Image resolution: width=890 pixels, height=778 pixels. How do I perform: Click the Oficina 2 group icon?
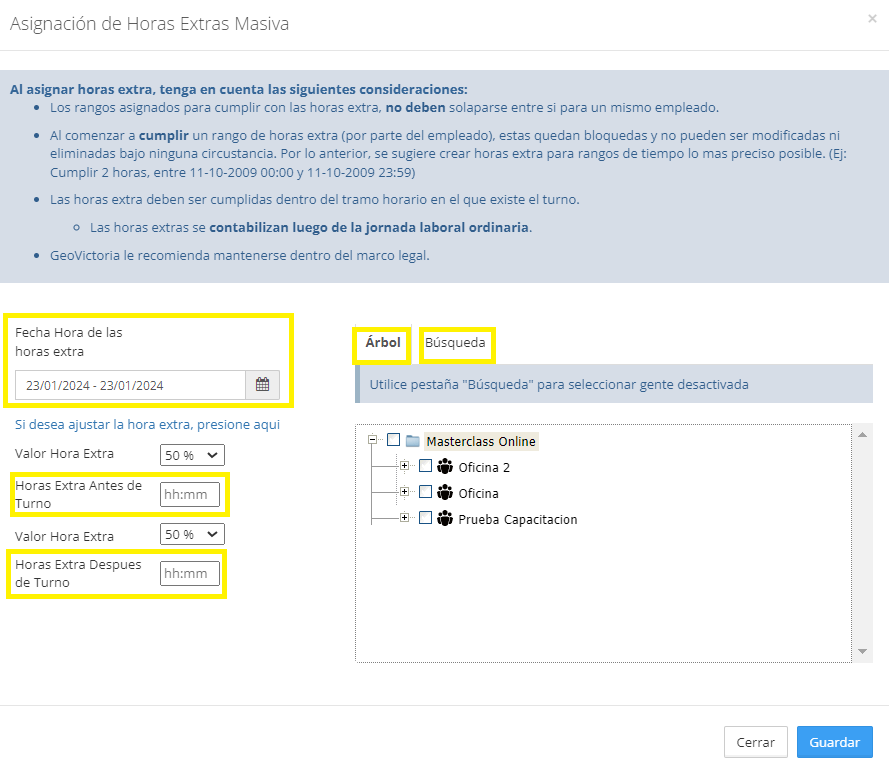[445, 466]
